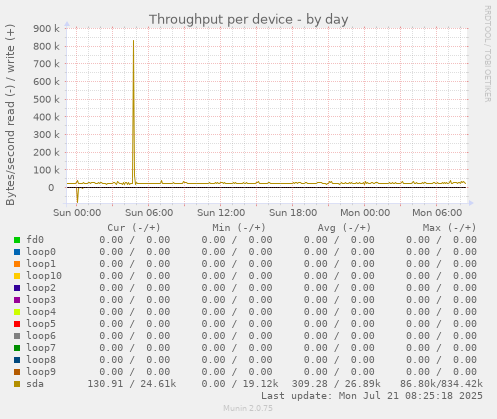Click the loop7 dark green legend swatch
The image size is (497, 419).
17,348
